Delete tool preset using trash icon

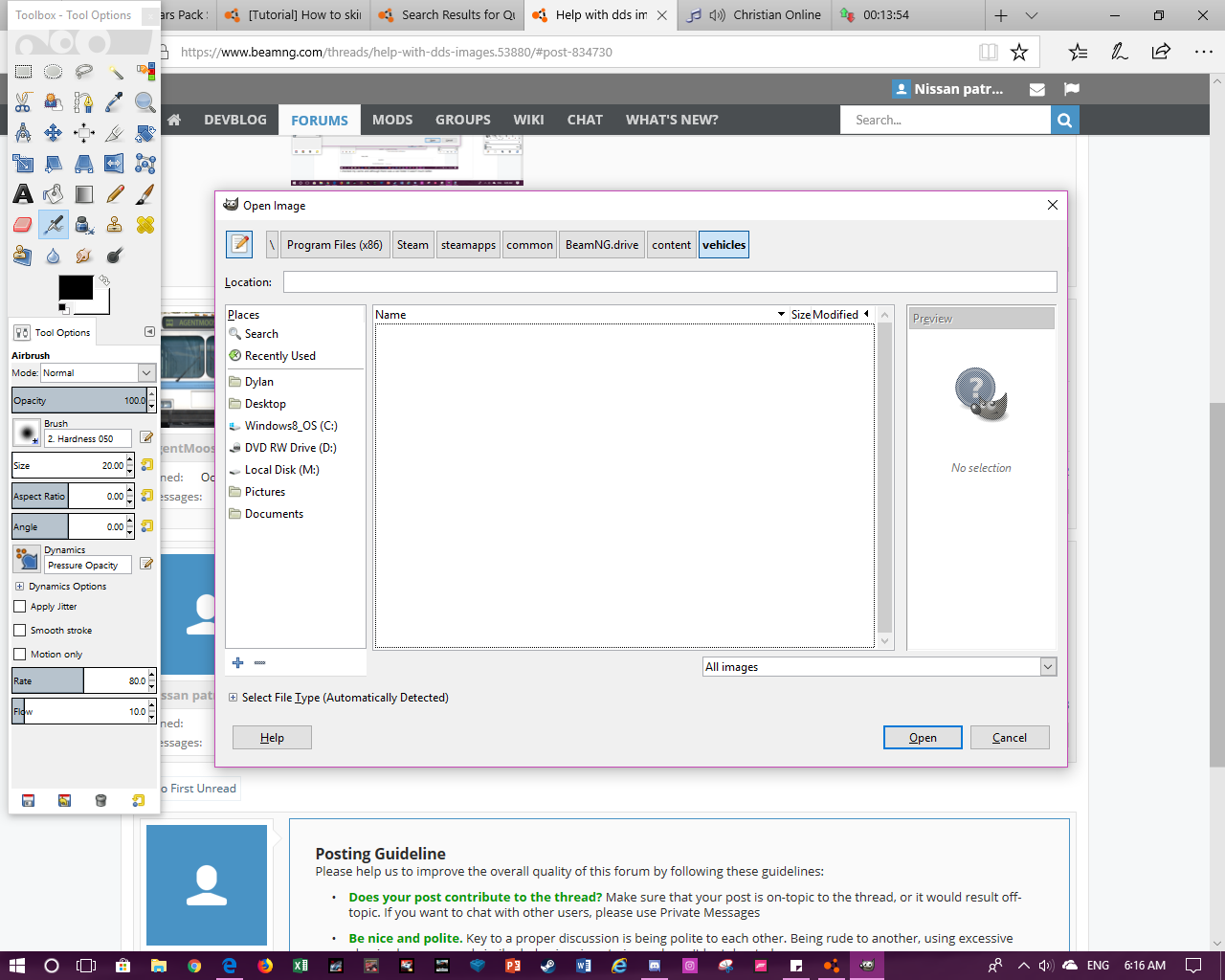coord(100,800)
